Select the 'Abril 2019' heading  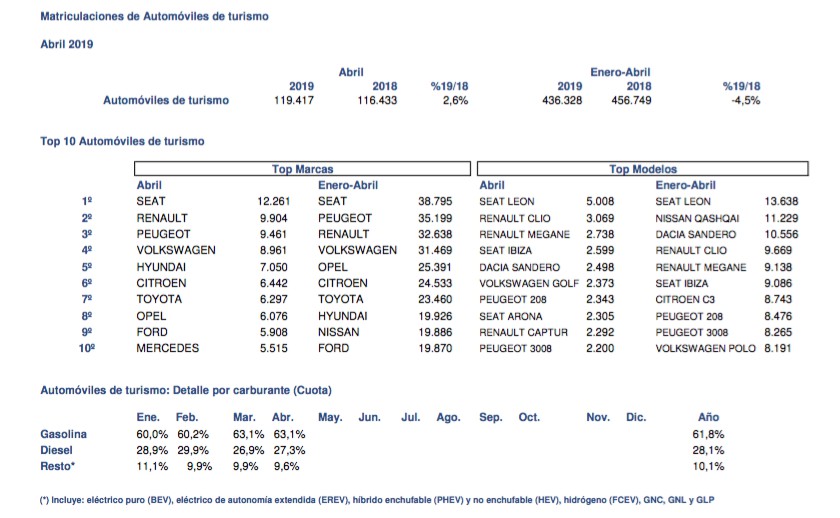[x=66, y=44]
